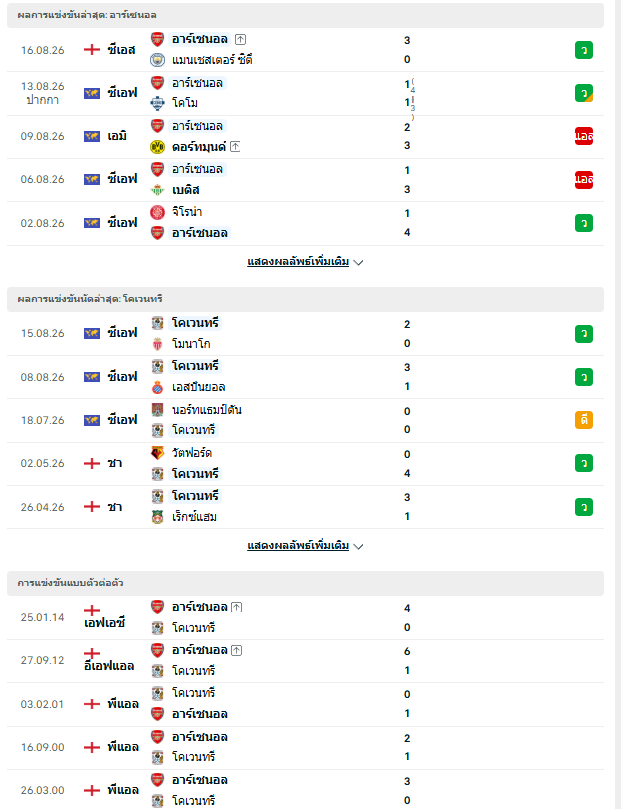Screen dimensions: 621x809
Task: Click the Dortmund club badge icon
Action: pyautogui.click(x=157, y=147)
